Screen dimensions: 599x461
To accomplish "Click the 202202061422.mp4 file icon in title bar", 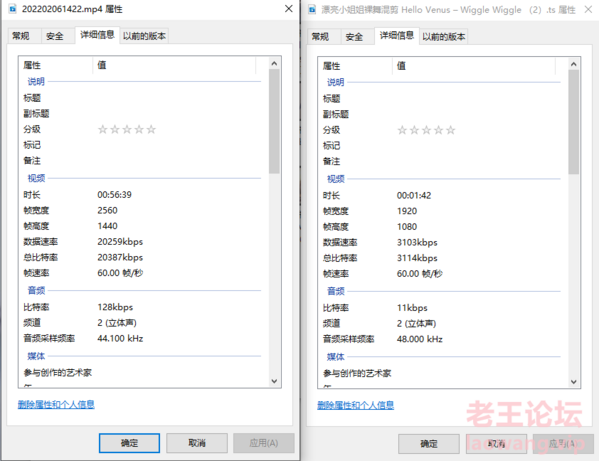I will pos(13,9).
